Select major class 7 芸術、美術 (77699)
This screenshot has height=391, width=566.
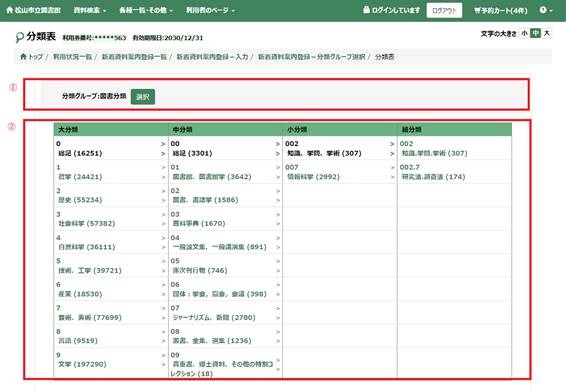pyautogui.click(x=111, y=313)
